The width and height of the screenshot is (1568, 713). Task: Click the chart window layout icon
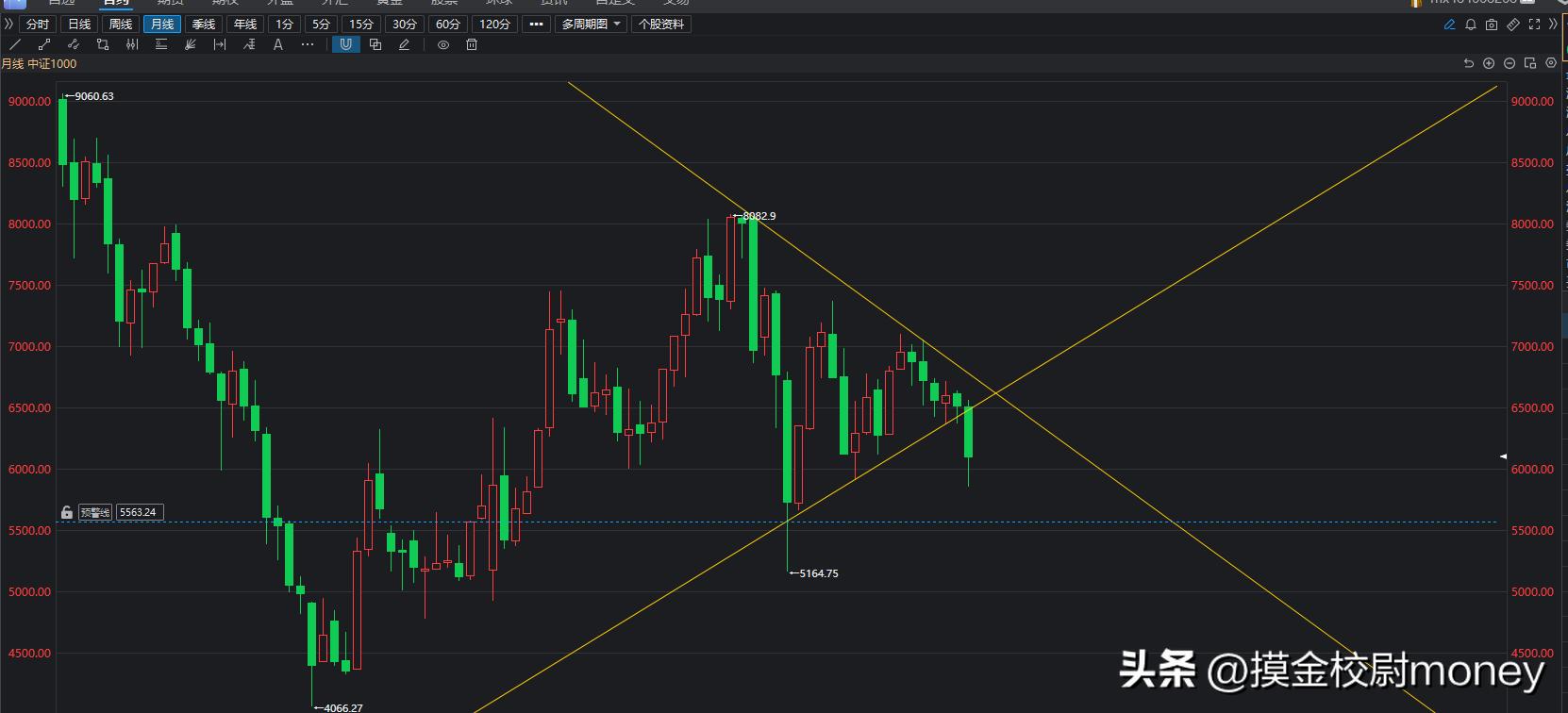[1530, 63]
